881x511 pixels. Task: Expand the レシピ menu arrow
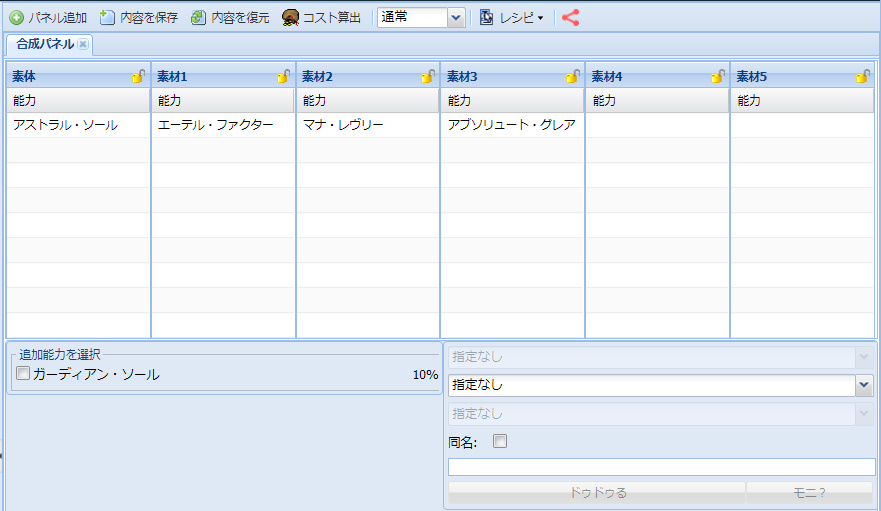[x=541, y=19]
